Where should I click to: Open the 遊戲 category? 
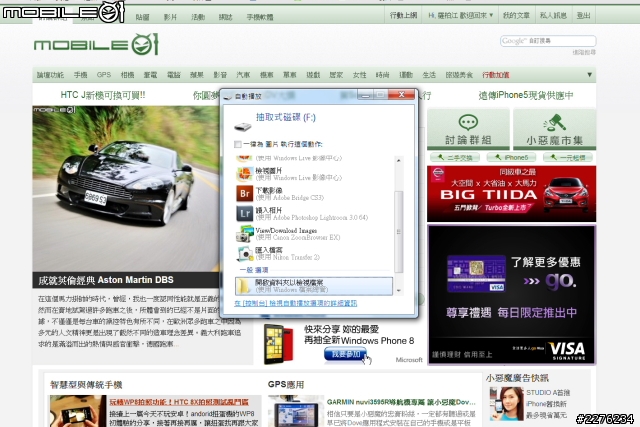click(313, 75)
